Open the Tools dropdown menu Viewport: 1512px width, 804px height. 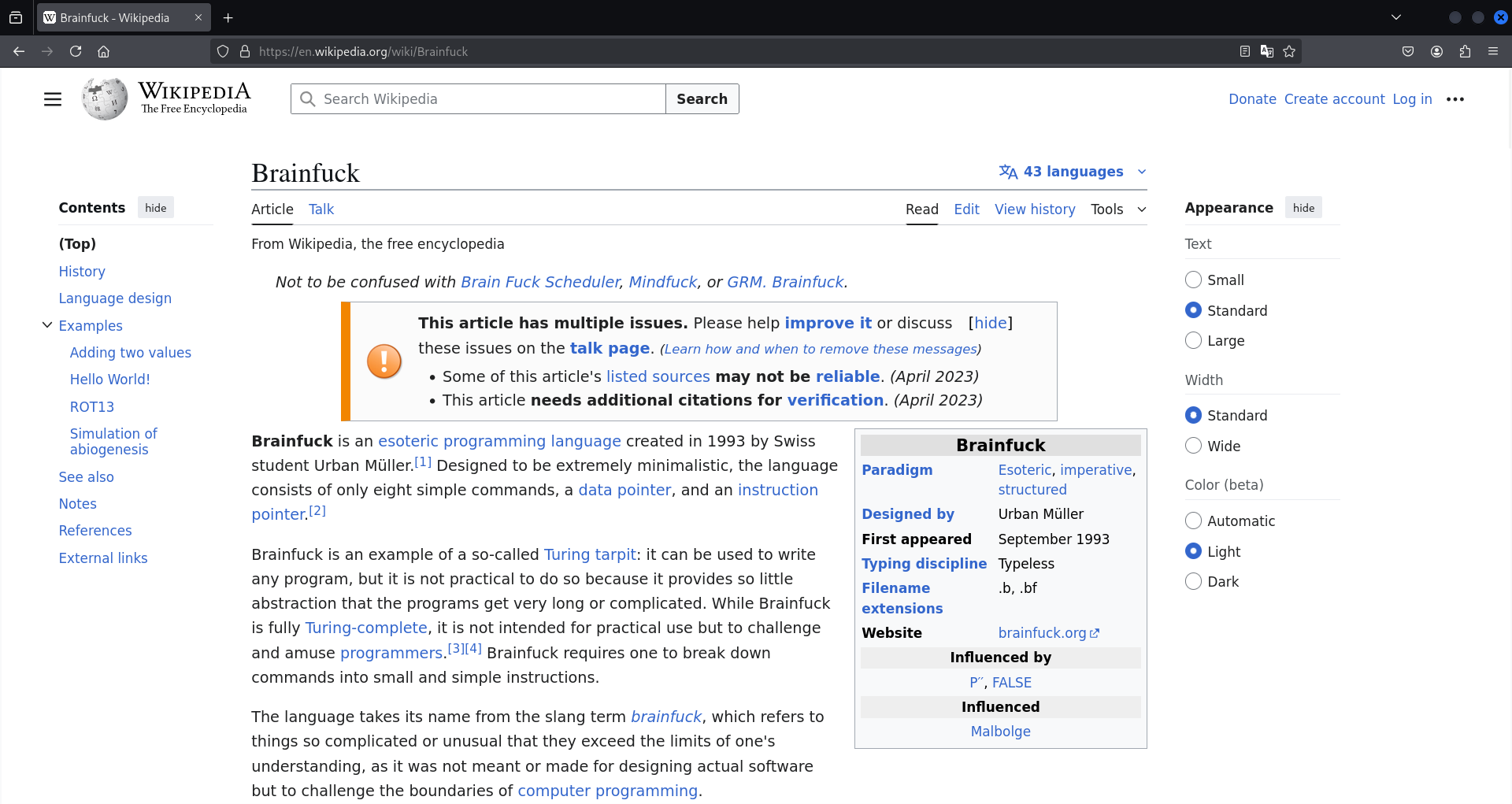click(x=1117, y=209)
